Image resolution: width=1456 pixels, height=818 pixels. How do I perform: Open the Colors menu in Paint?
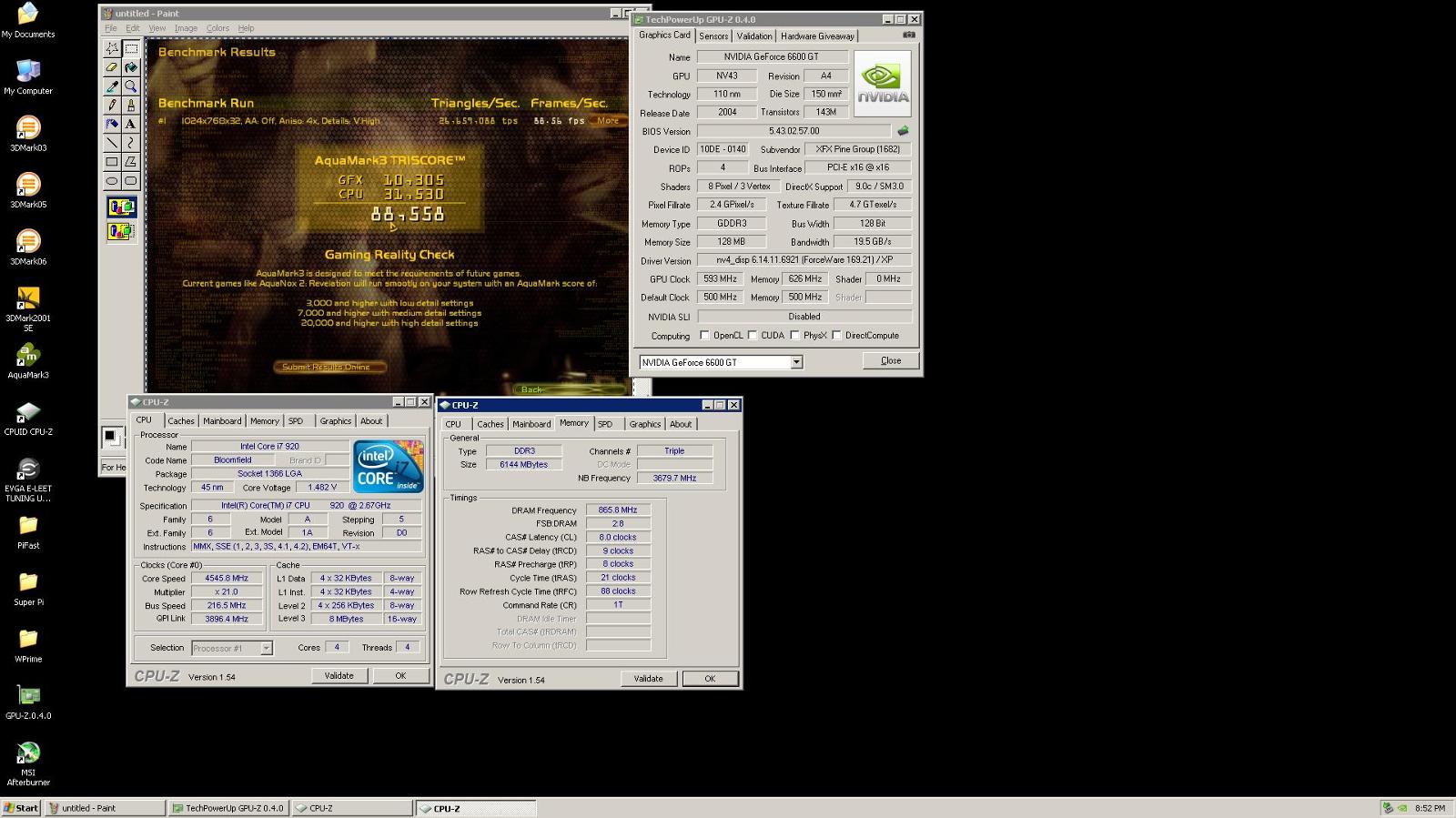(217, 28)
